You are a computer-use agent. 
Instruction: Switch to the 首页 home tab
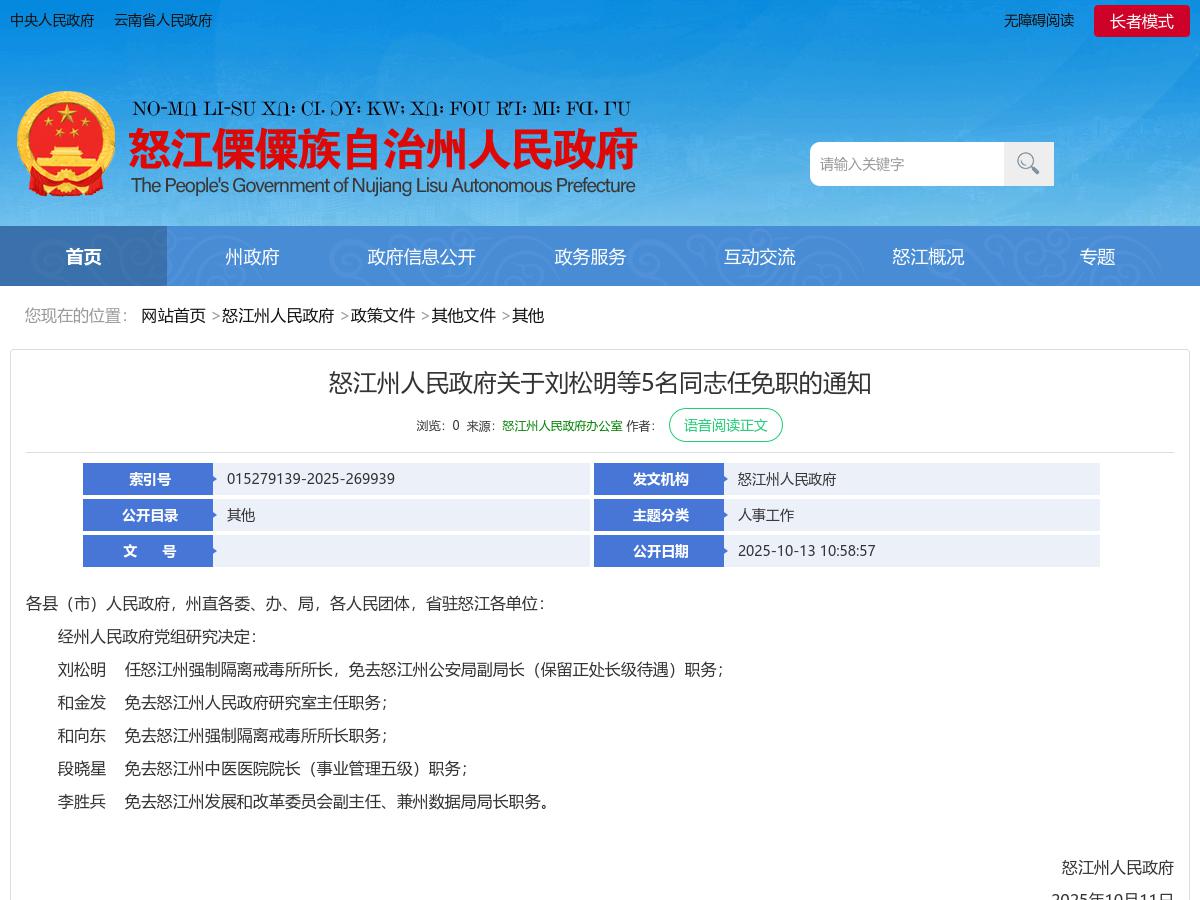(83, 256)
